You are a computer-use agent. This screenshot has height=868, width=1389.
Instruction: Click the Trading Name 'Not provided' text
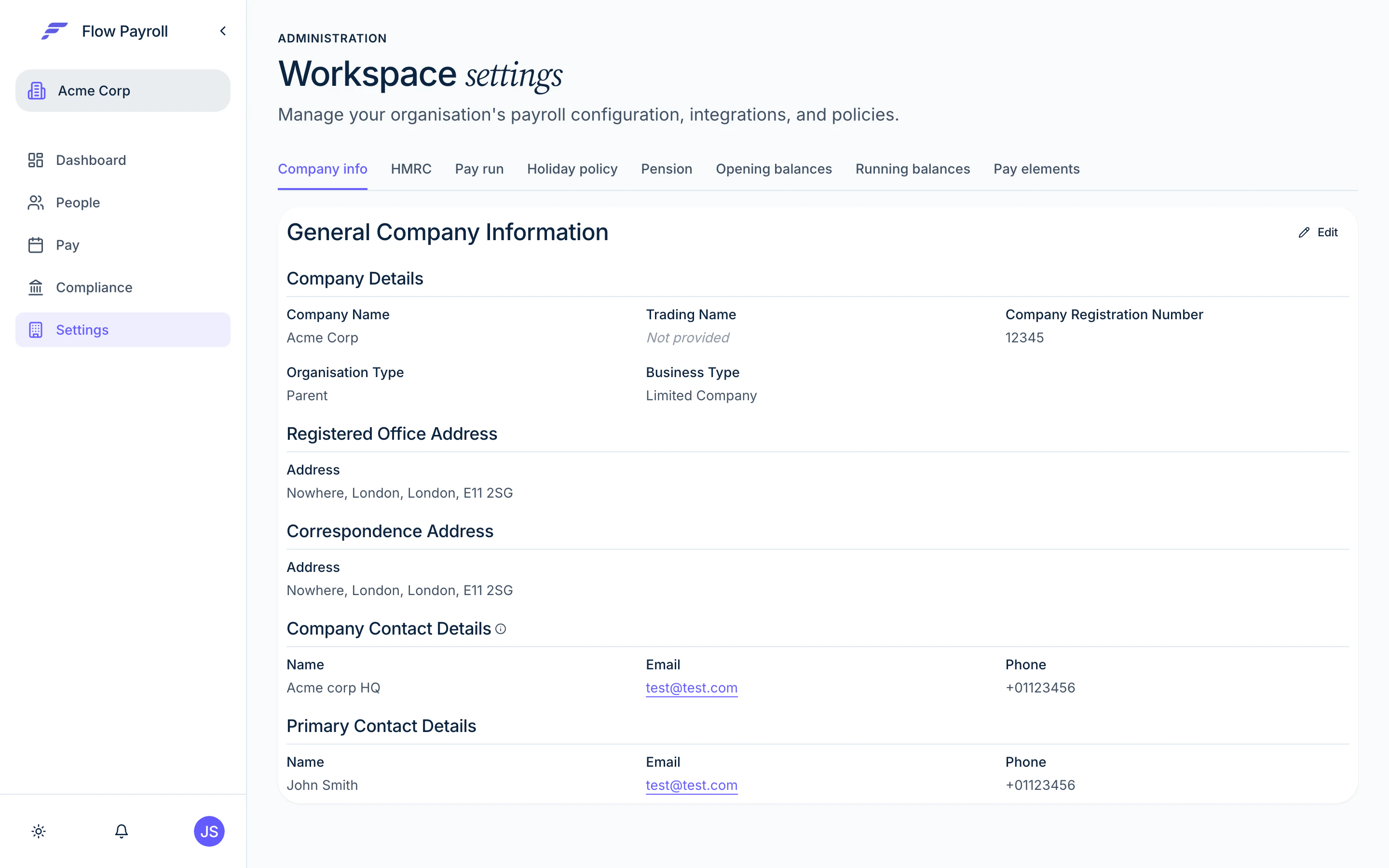[688, 338]
